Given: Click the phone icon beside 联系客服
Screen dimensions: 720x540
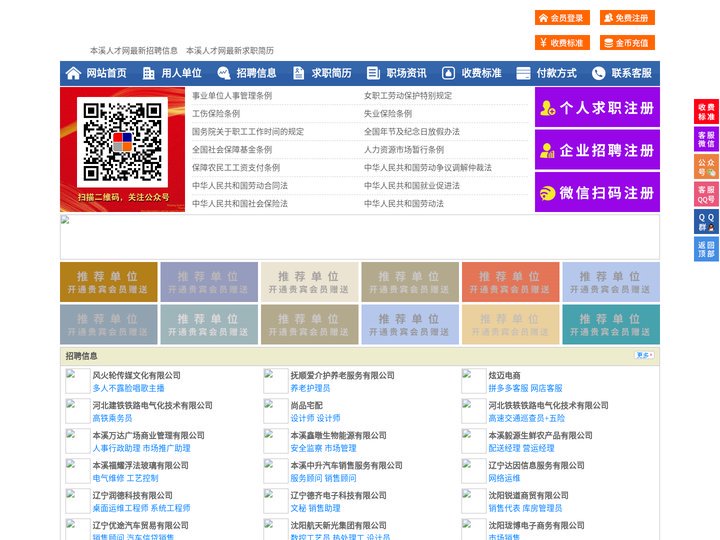Looking at the screenshot, I should point(598,73).
